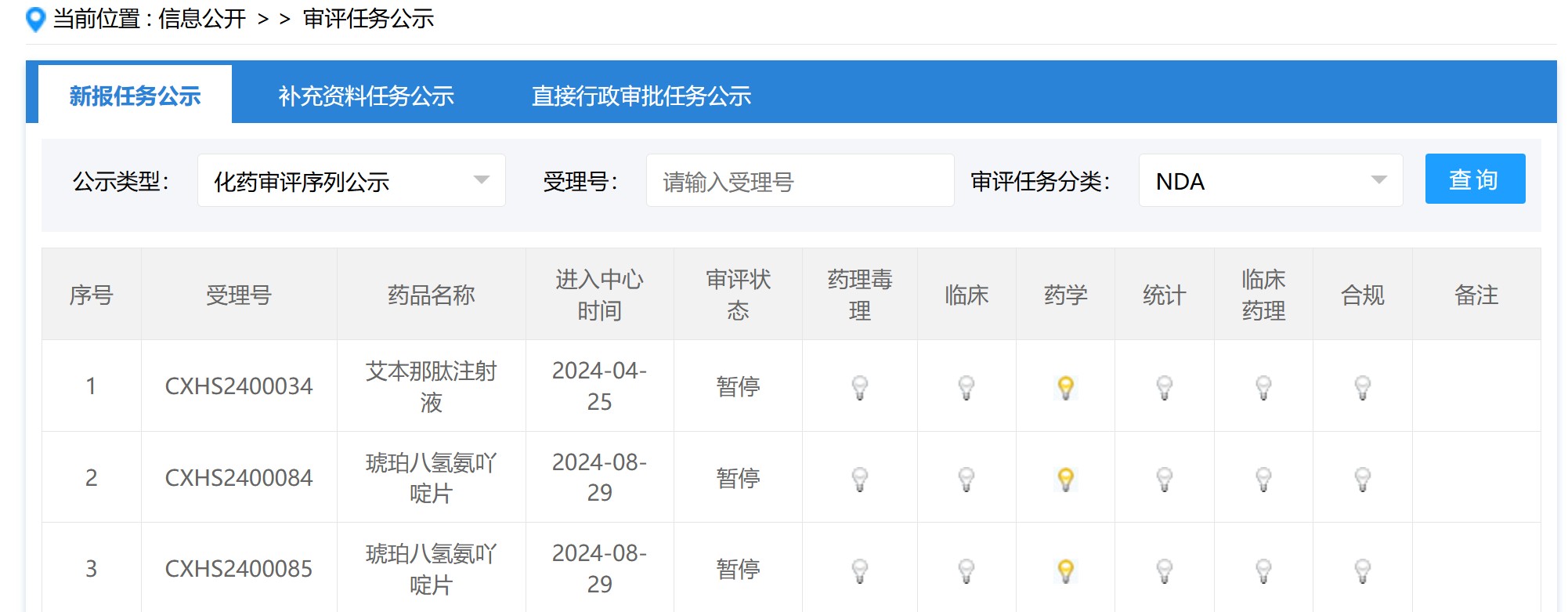Image resolution: width=1568 pixels, height=612 pixels.
Task: Click date 2024-08-29 for CXHS2400085
Action: [x=600, y=569]
